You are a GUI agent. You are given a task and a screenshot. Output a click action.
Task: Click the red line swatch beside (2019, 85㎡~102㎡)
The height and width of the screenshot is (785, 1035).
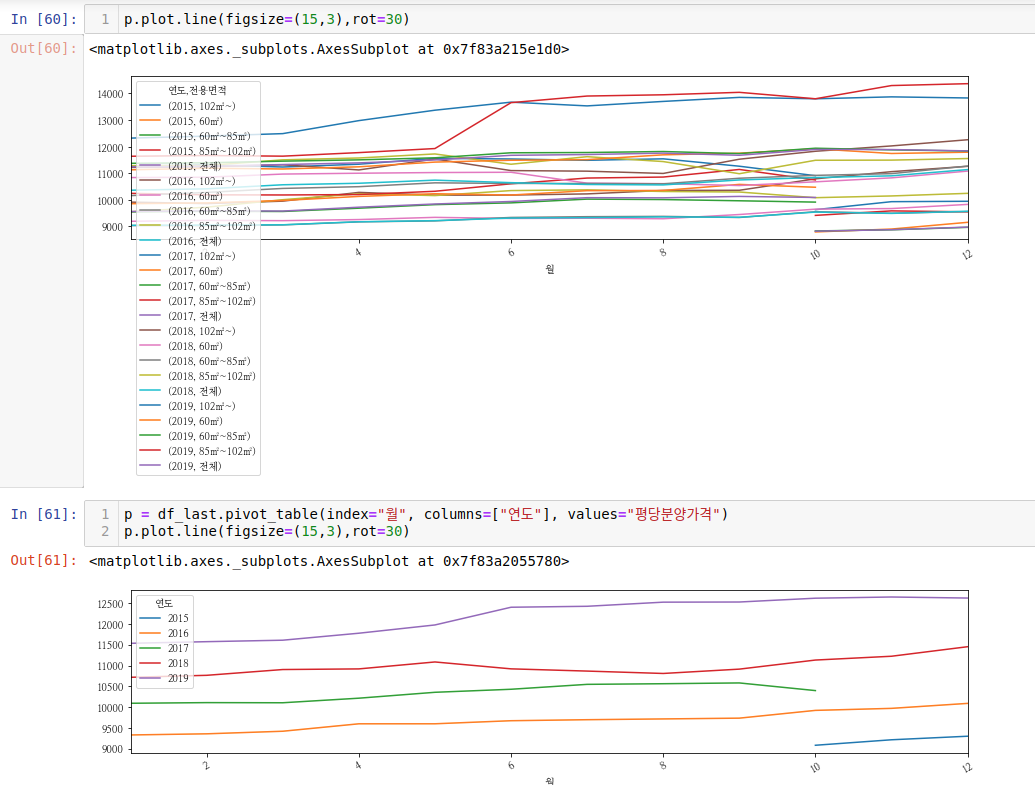click(x=150, y=451)
